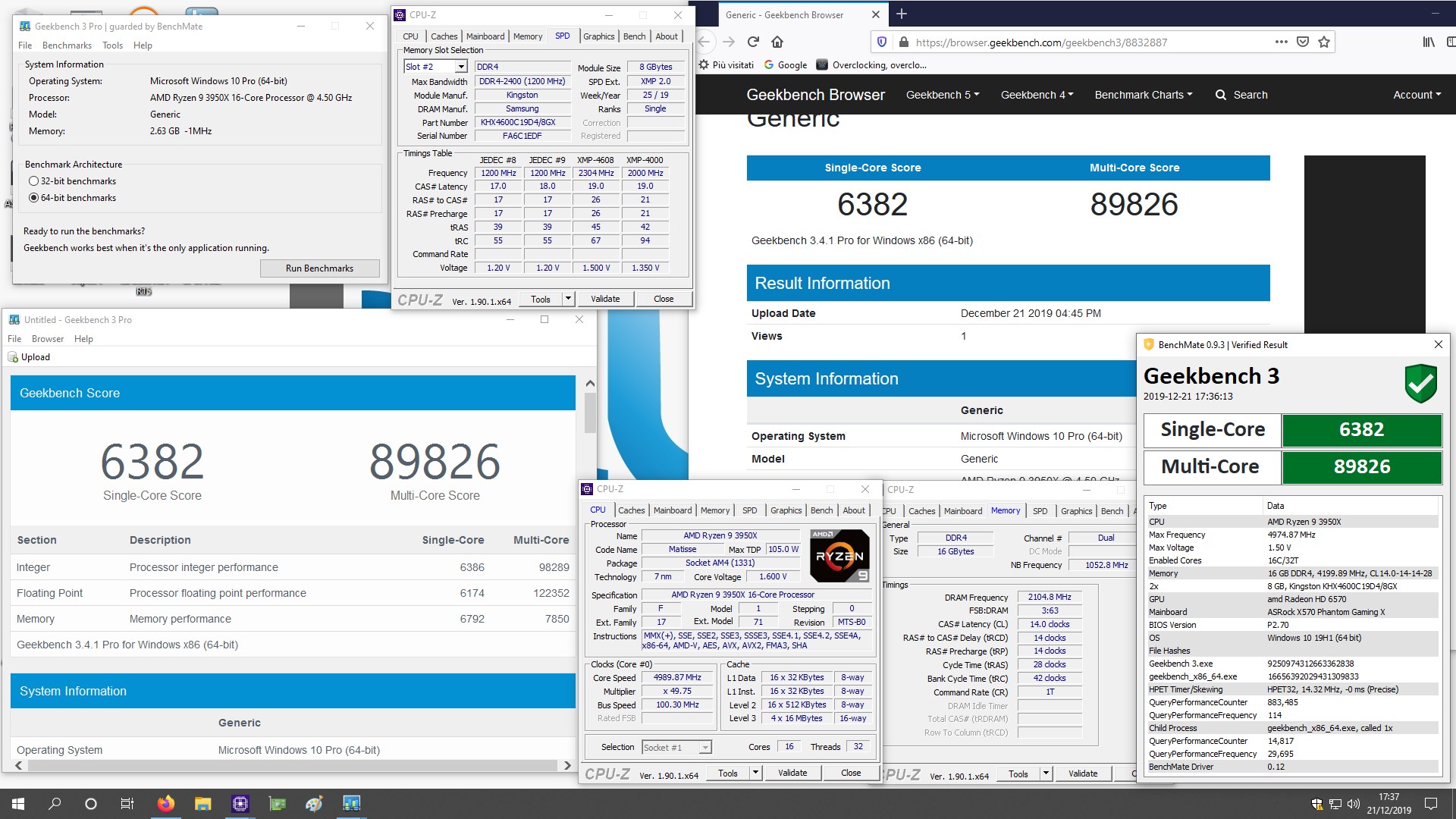
Task: Expand Tools dropdown arrow in CPU tab CPU-Z window
Action: point(755,773)
